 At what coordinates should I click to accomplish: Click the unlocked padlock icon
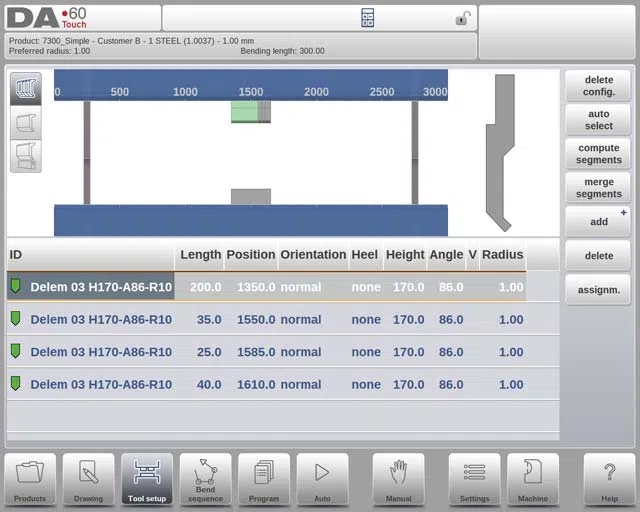coord(463,18)
